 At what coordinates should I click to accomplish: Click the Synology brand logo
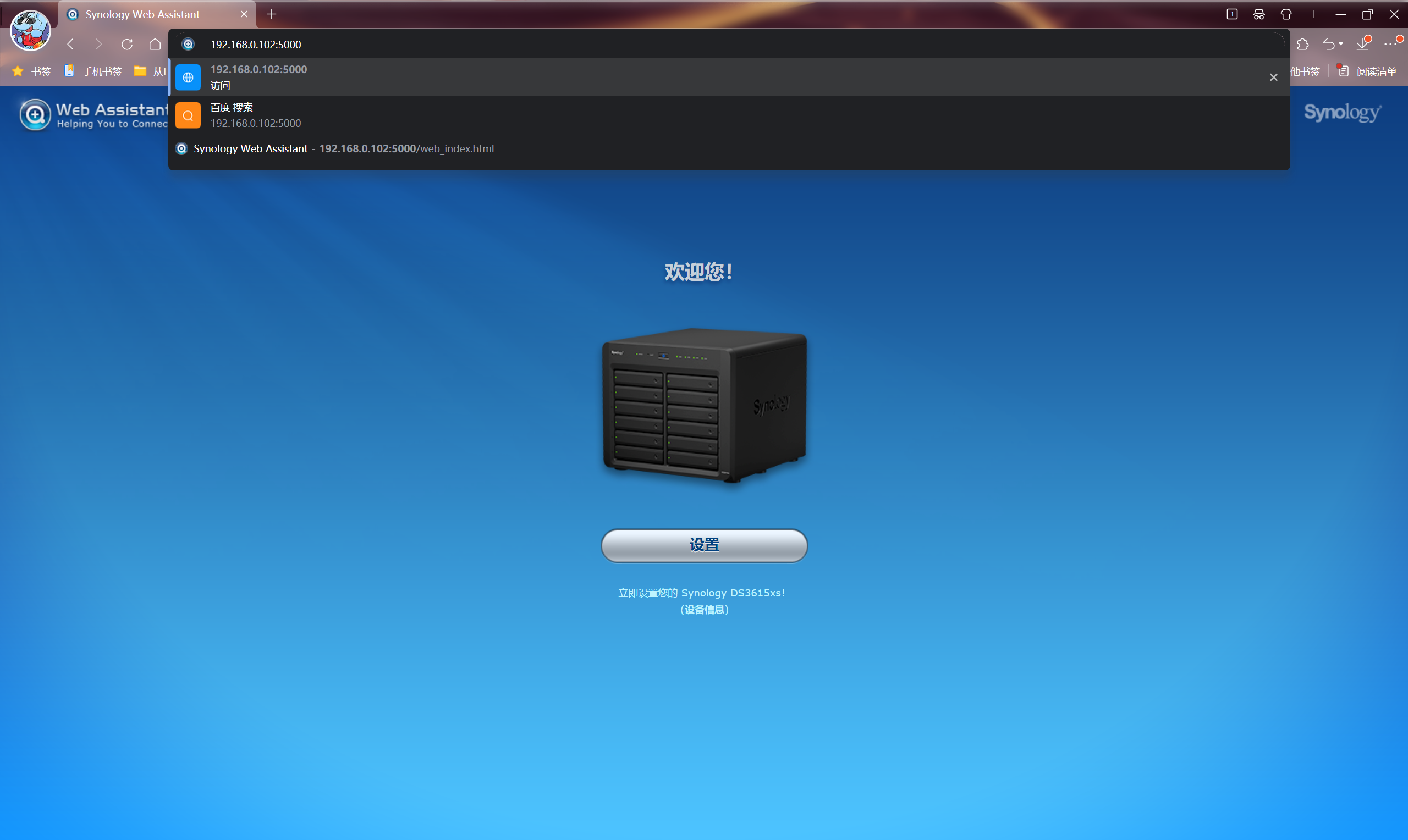point(1343,113)
